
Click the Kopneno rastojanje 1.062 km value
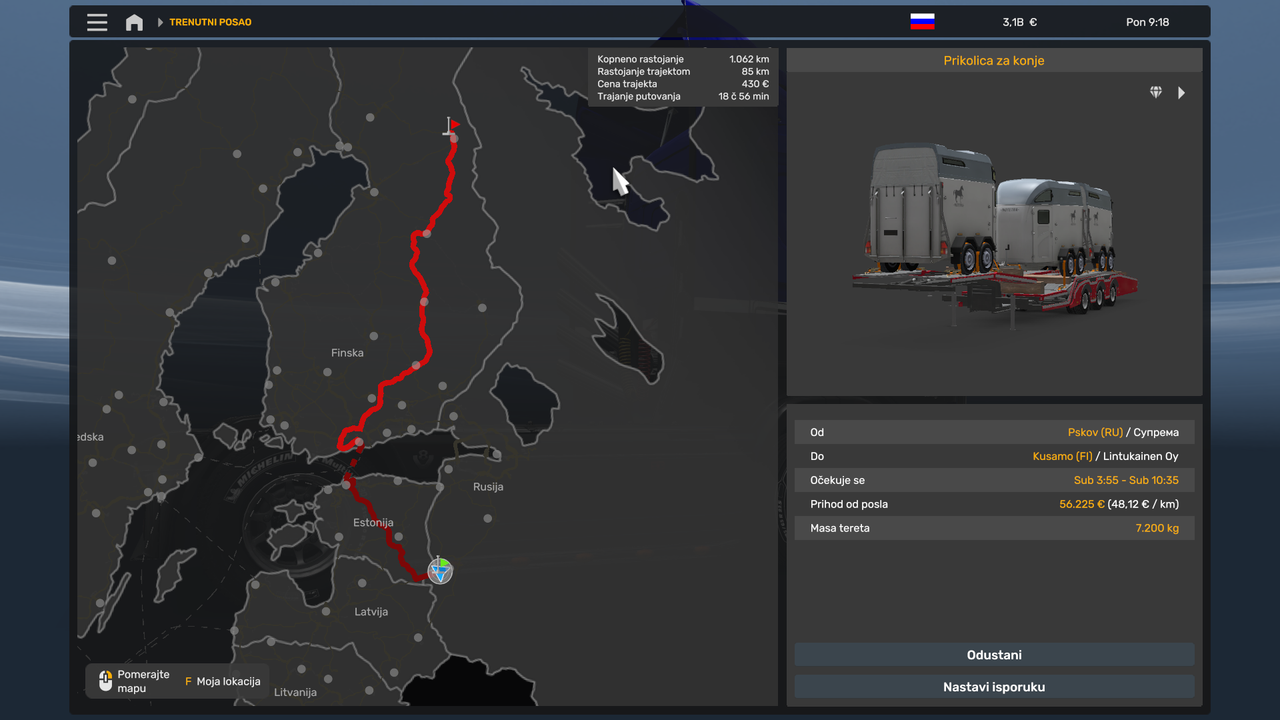pyautogui.click(x=749, y=60)
